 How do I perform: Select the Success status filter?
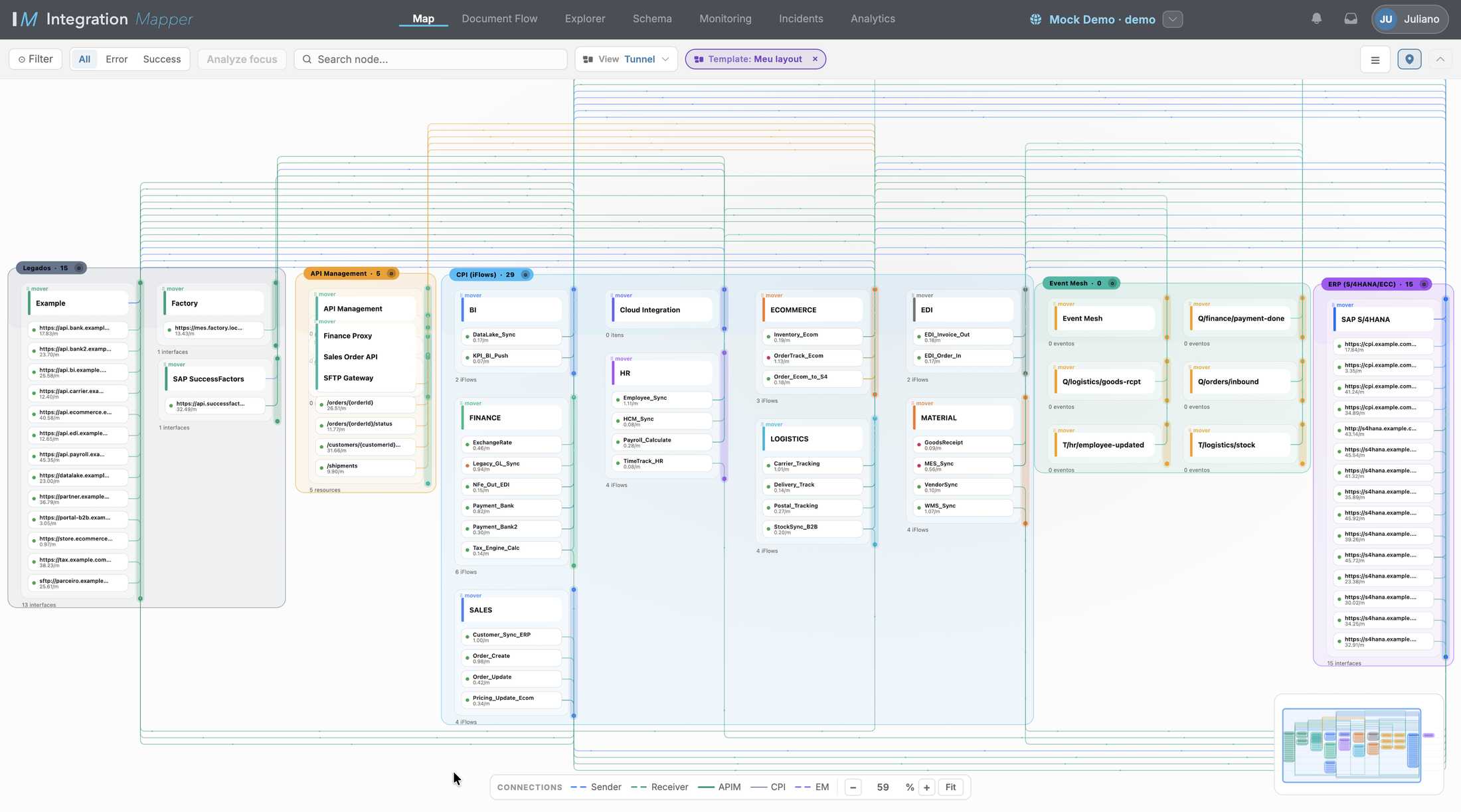coord(162,59)
